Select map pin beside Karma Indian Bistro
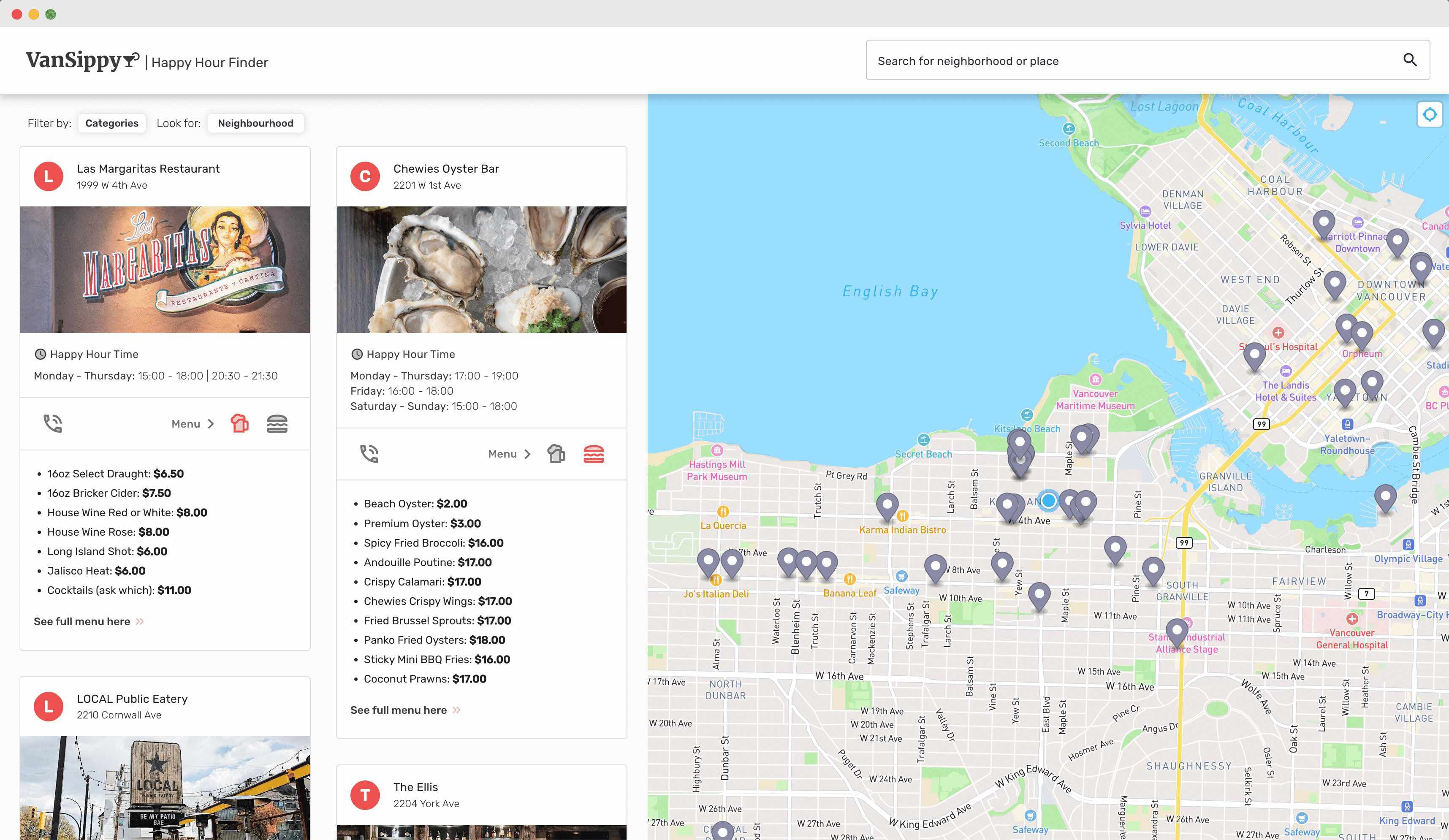The image size is (1449, 840). [x=887, y=508]
